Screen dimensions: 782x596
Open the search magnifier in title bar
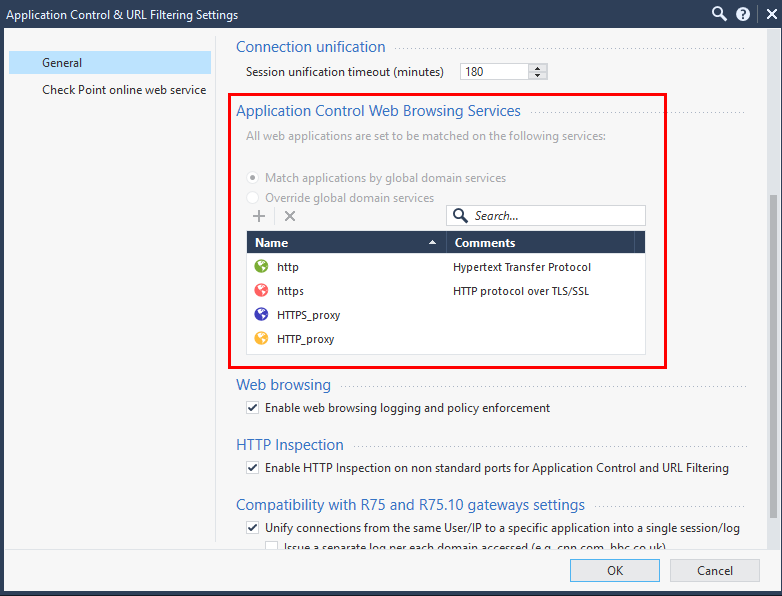719,13
